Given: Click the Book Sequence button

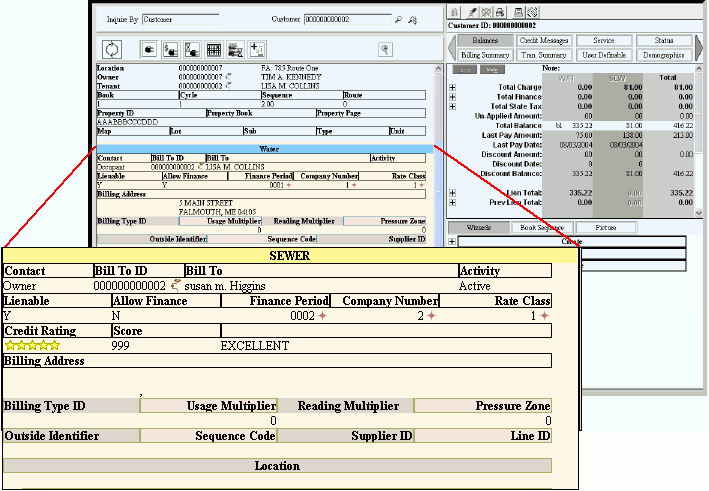Looking at the screenshot, I should 543,228.
